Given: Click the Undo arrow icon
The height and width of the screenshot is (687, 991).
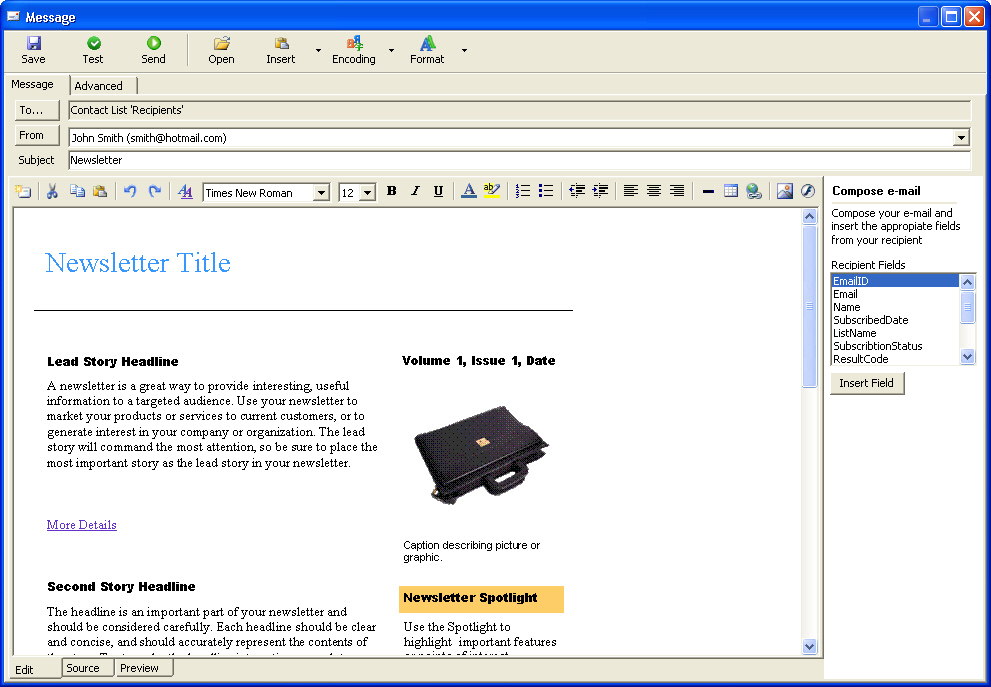Looking at the screenshot, I should click(x=130, y=191).
